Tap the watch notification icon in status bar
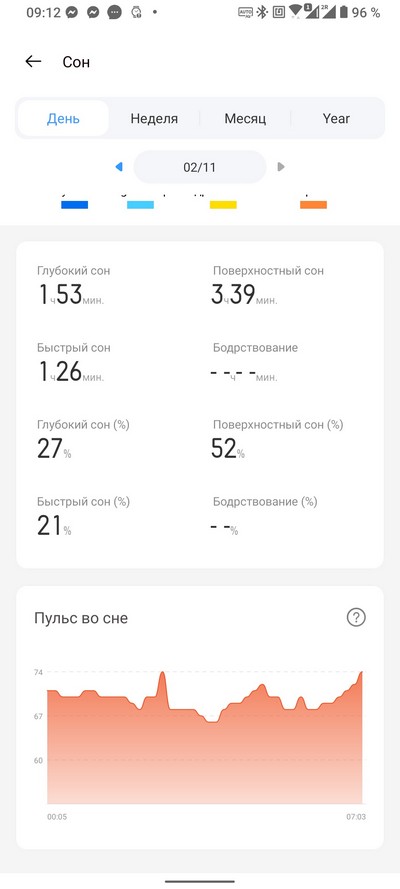The width and height of the screenshot is (400, 889). point(136,12)
